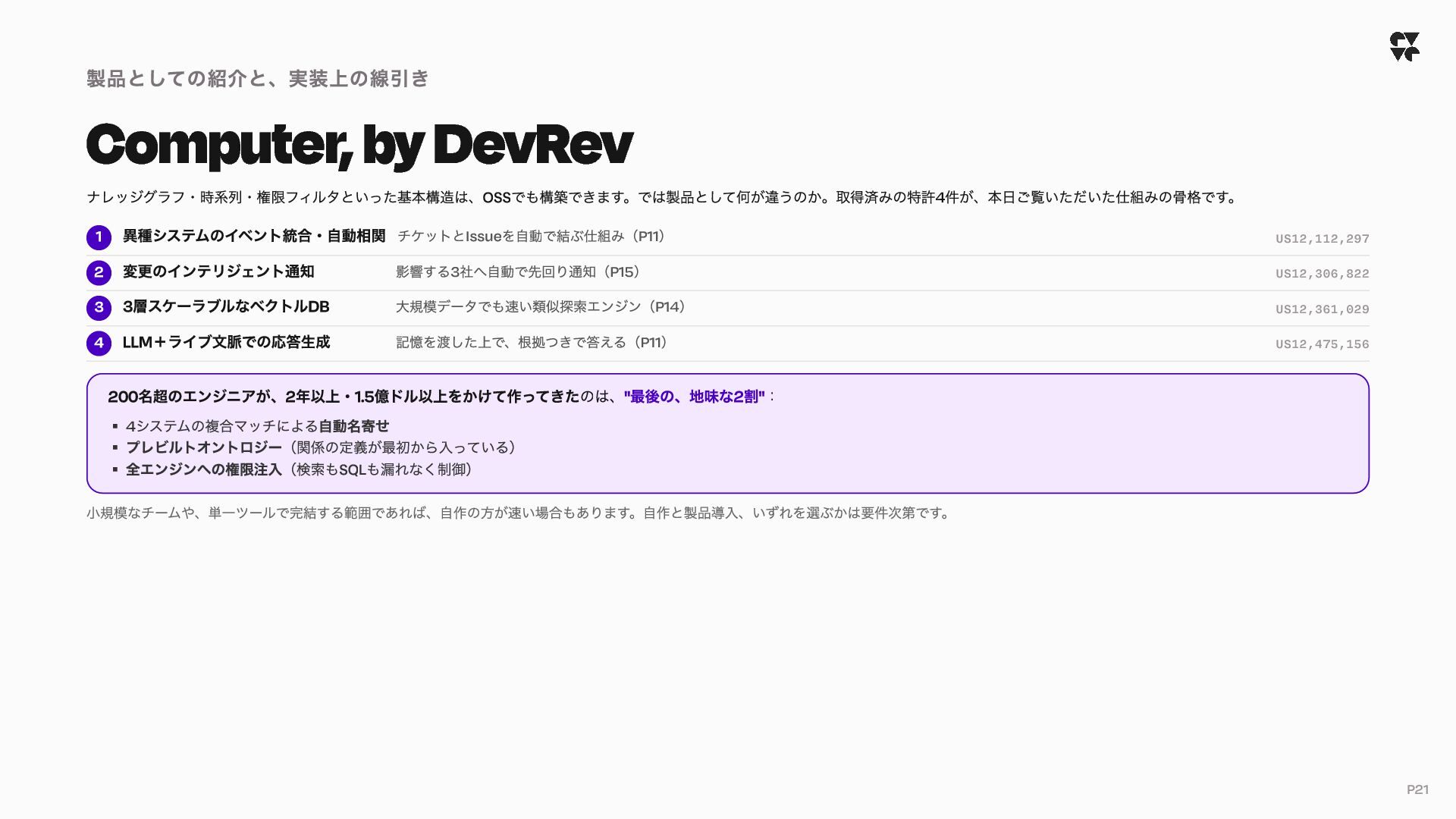1456x819 pixels.
Task: Click 3層スケーラブルなベクトルDB heading
Action: (226, 306)
